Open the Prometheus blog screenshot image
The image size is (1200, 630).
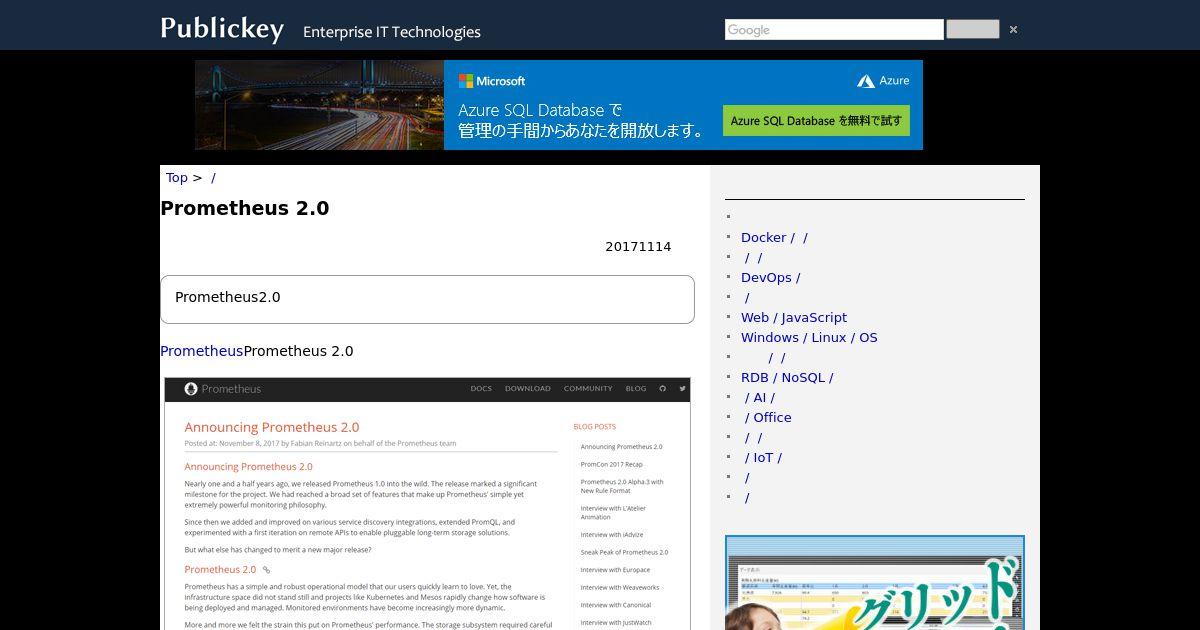[x=427, y=503]
